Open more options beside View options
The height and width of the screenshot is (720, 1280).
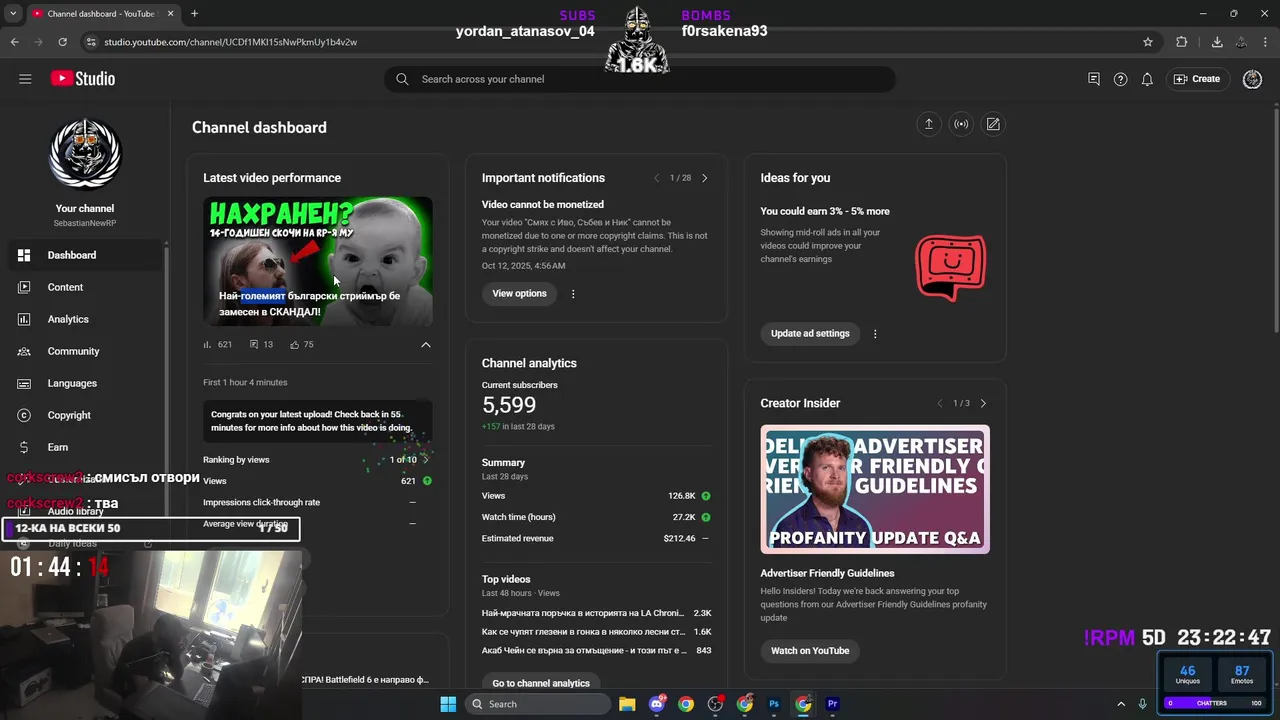573,294
